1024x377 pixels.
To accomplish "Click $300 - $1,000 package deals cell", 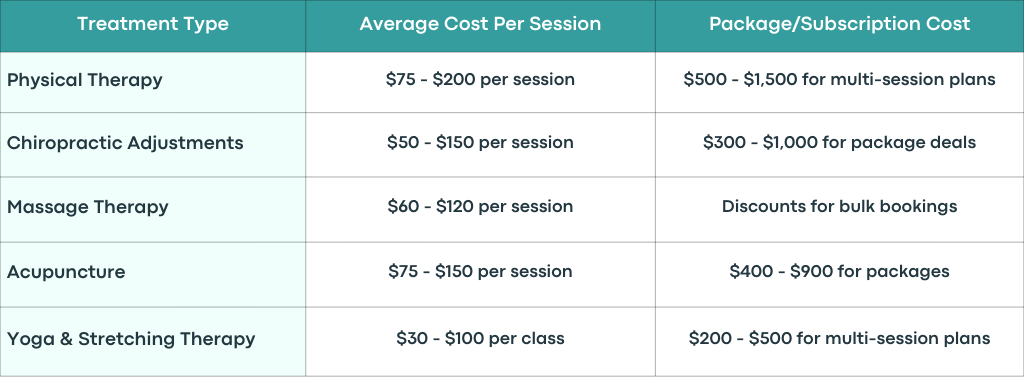I will pos(839,142).
